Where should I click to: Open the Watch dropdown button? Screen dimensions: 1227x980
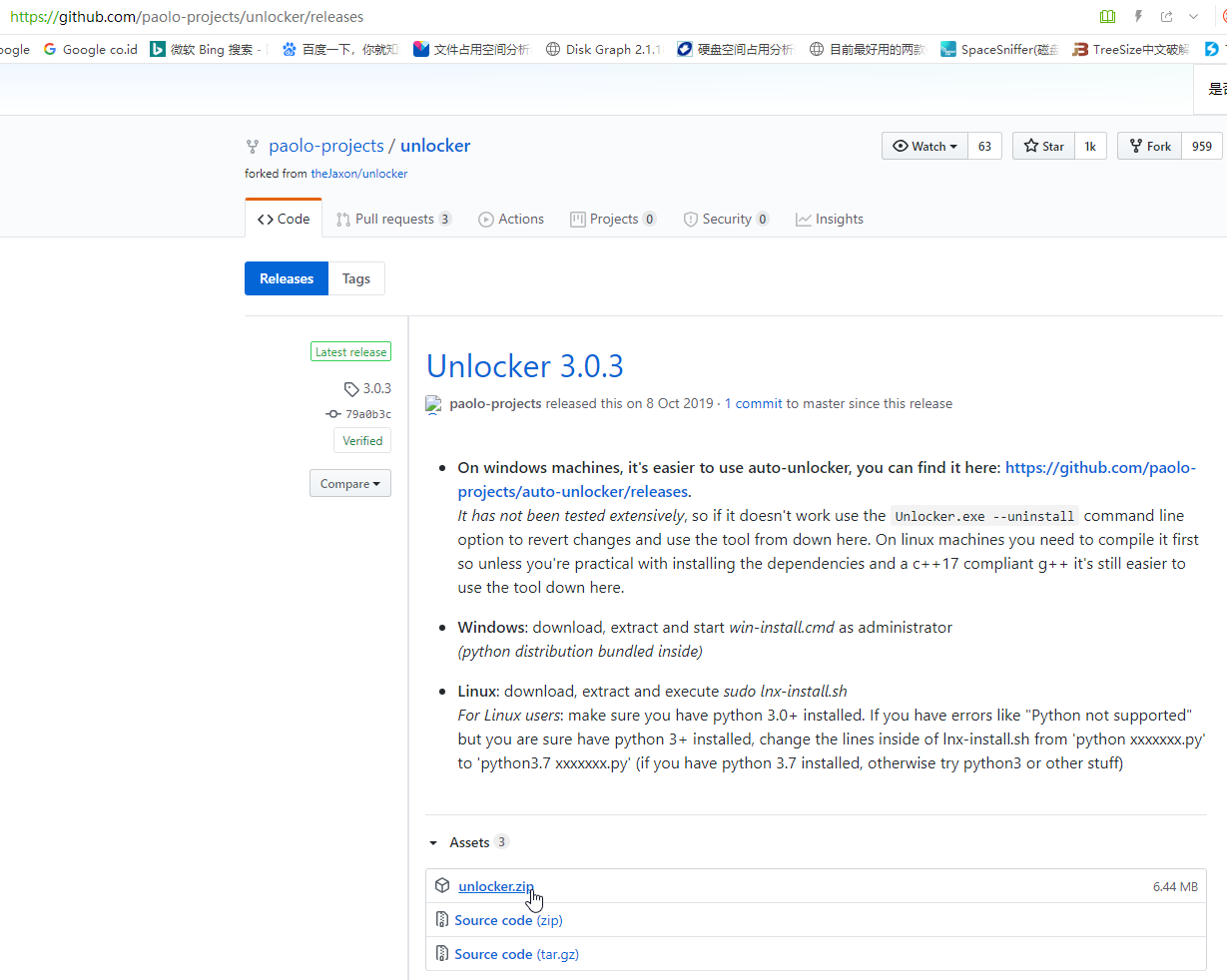click(x=924, y=146)
